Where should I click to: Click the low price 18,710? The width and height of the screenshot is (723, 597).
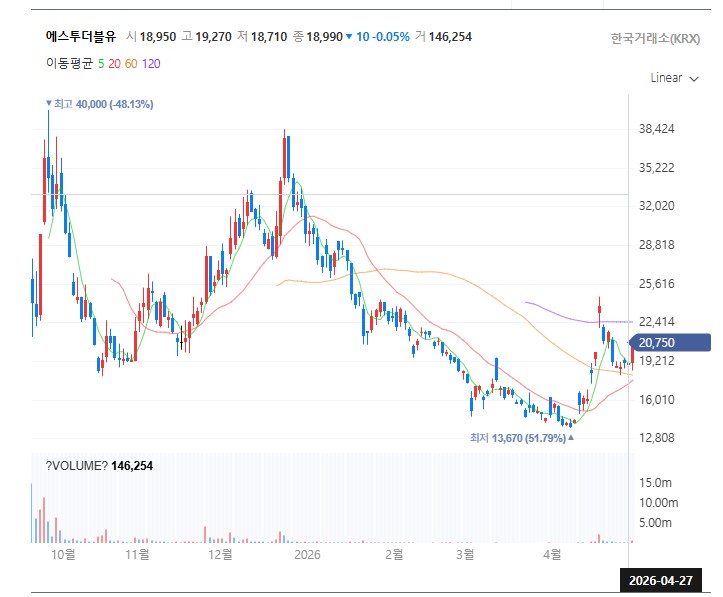269,37
